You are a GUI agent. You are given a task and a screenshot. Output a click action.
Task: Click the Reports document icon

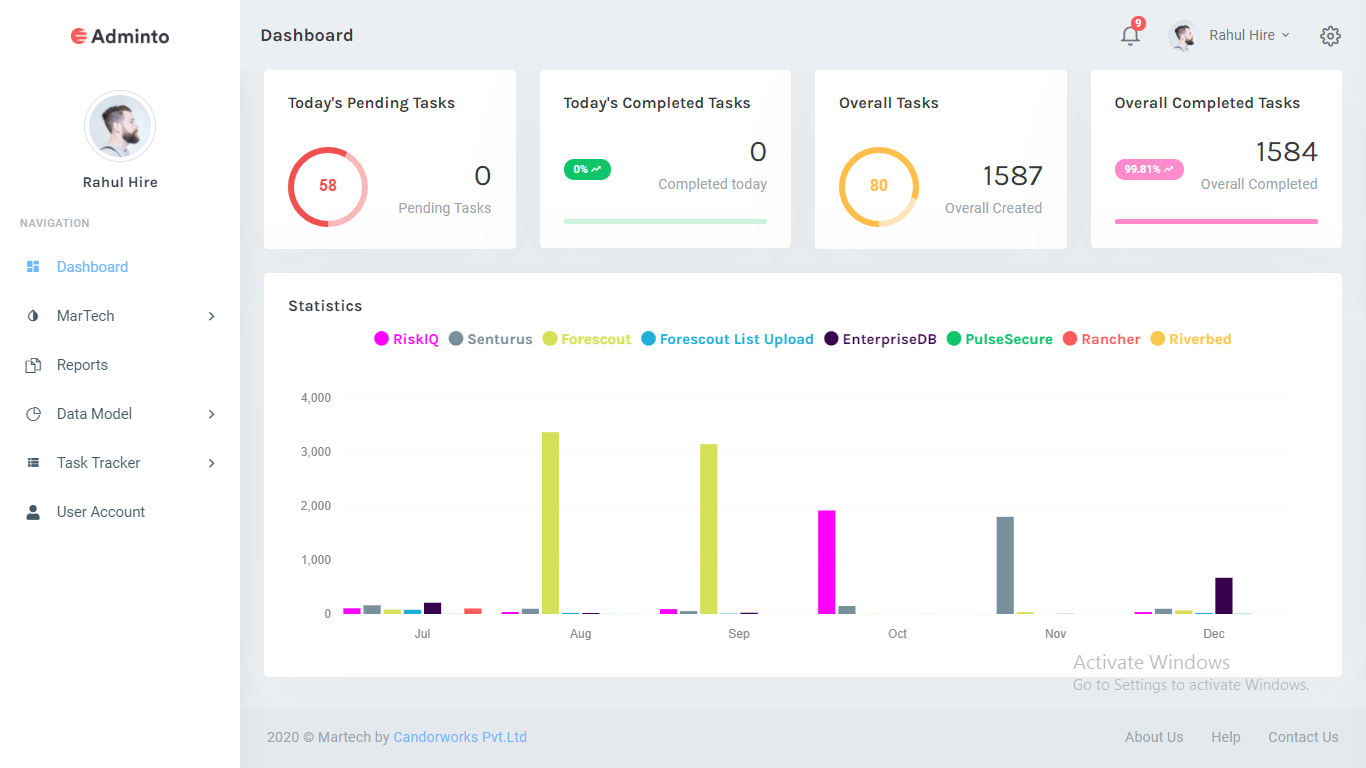(33, 365)
